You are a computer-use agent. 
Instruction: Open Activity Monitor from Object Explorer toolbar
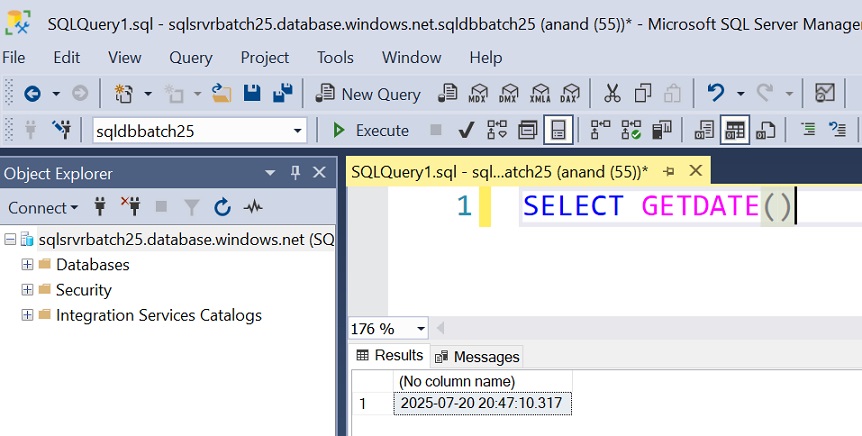pos(253,207)
